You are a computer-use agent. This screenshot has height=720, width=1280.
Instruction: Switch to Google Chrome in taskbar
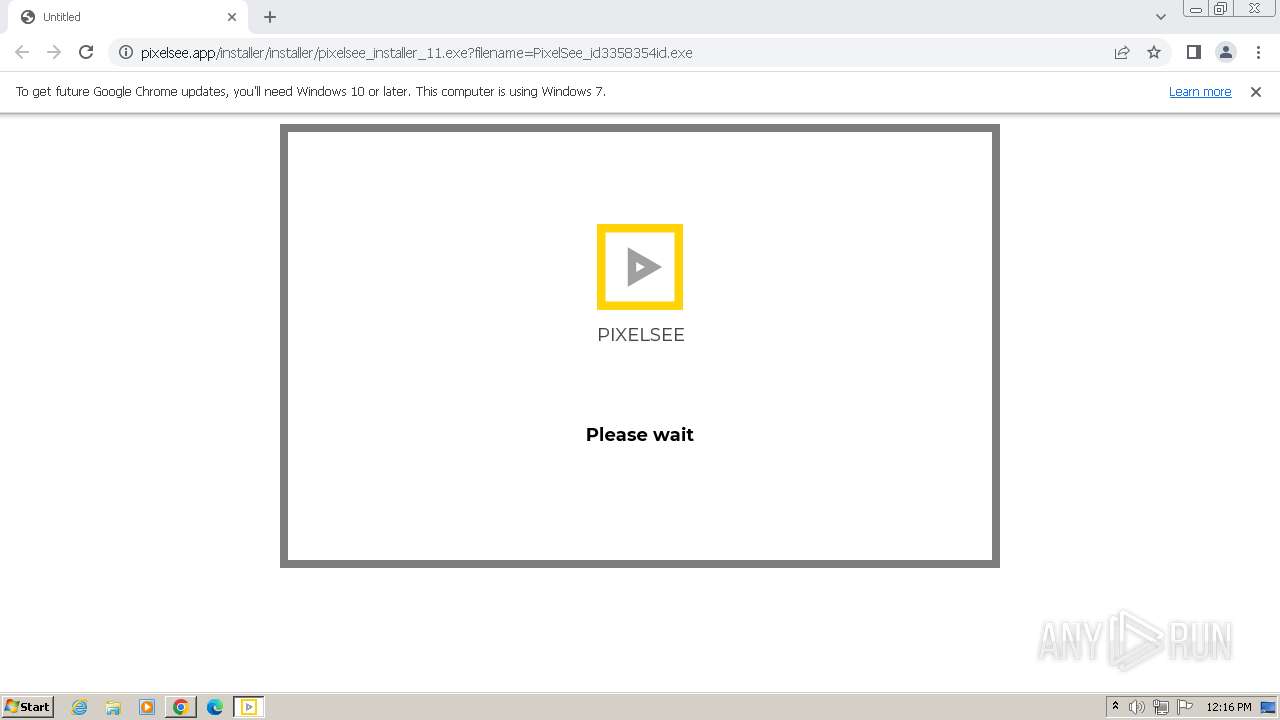tap(181, 707)
